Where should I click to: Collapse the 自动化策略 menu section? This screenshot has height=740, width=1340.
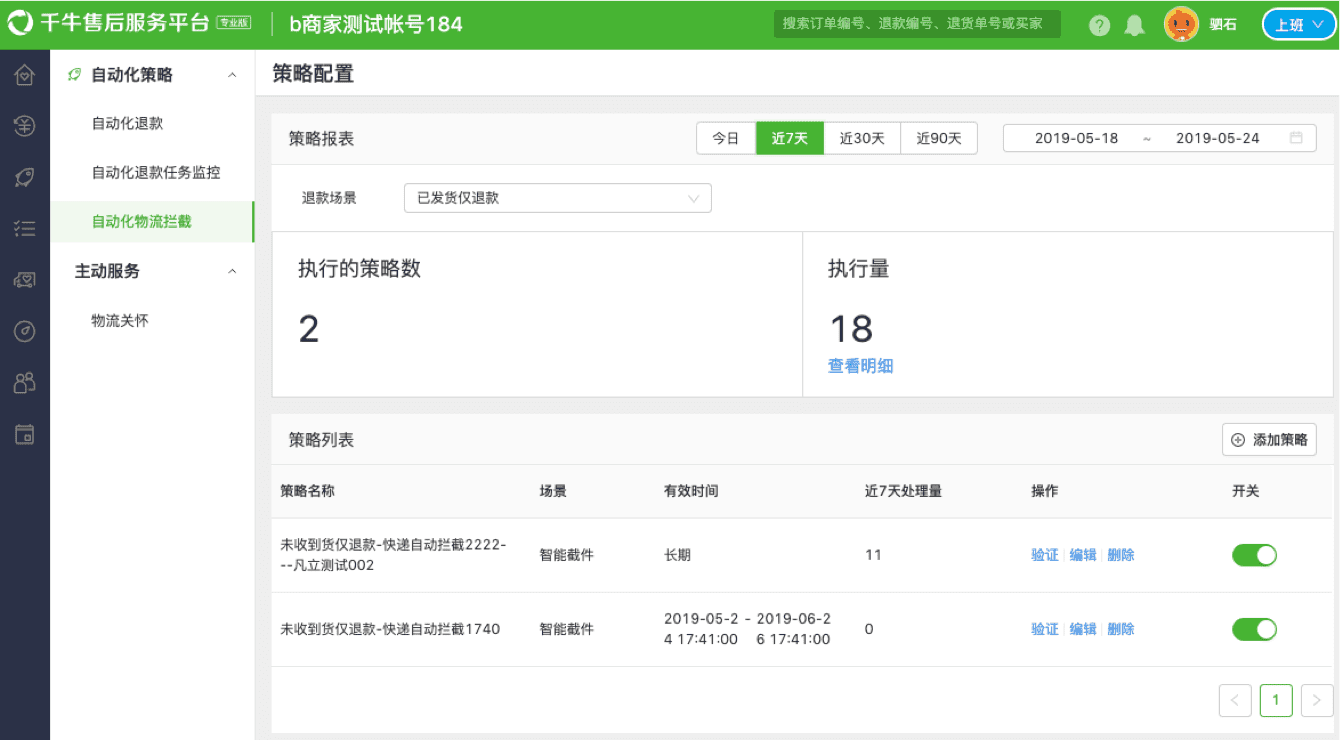232,75
